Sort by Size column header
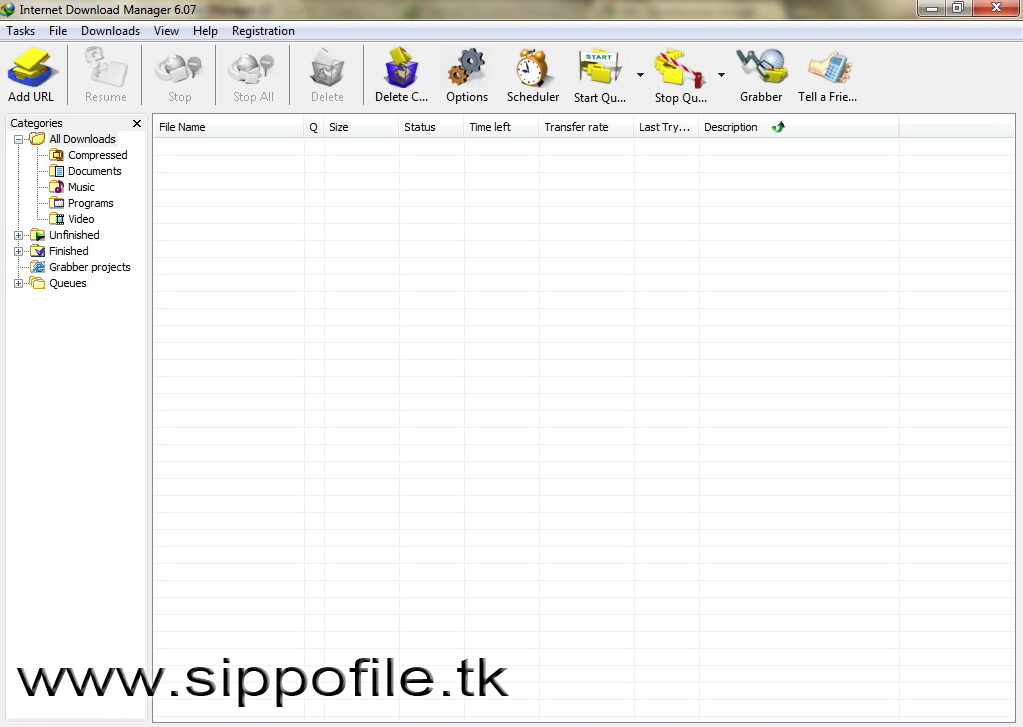Viewport: 1023px width, 727px height. point(361,127)
